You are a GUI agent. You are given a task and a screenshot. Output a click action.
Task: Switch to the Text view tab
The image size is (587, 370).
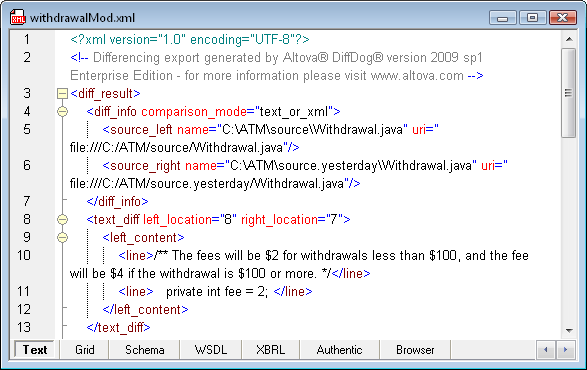[x=35, y=350]
